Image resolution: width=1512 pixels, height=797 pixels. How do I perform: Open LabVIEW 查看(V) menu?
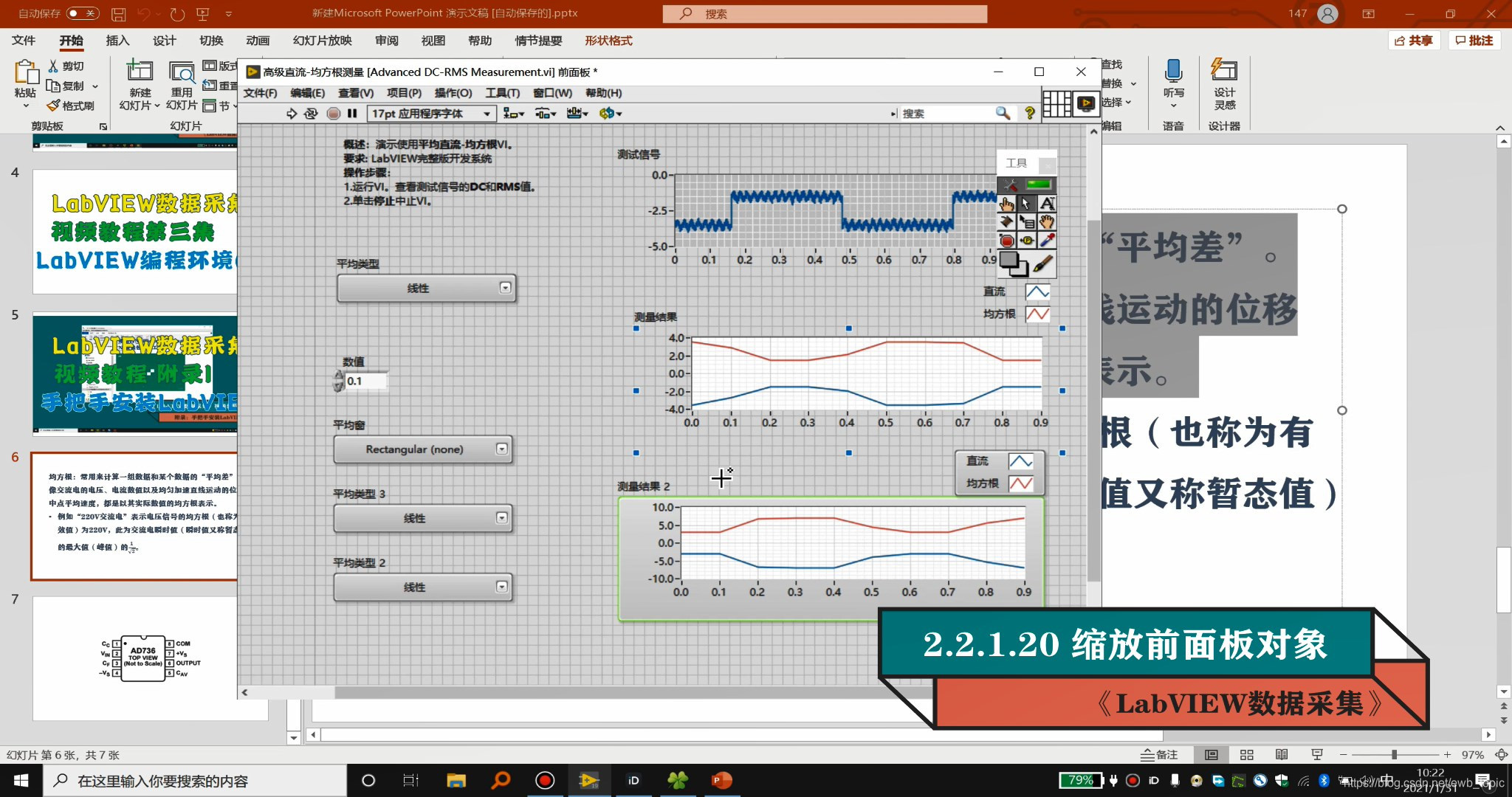point(356,93)
